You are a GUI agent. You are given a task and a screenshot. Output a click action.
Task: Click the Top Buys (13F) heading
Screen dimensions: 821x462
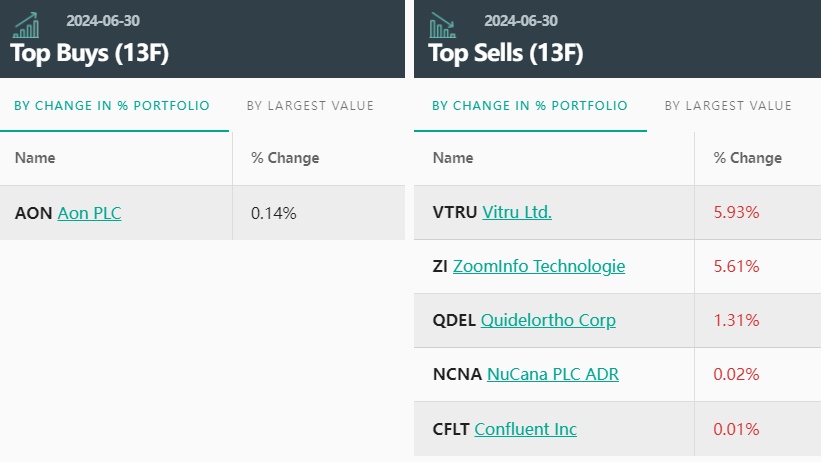(90, 53)
